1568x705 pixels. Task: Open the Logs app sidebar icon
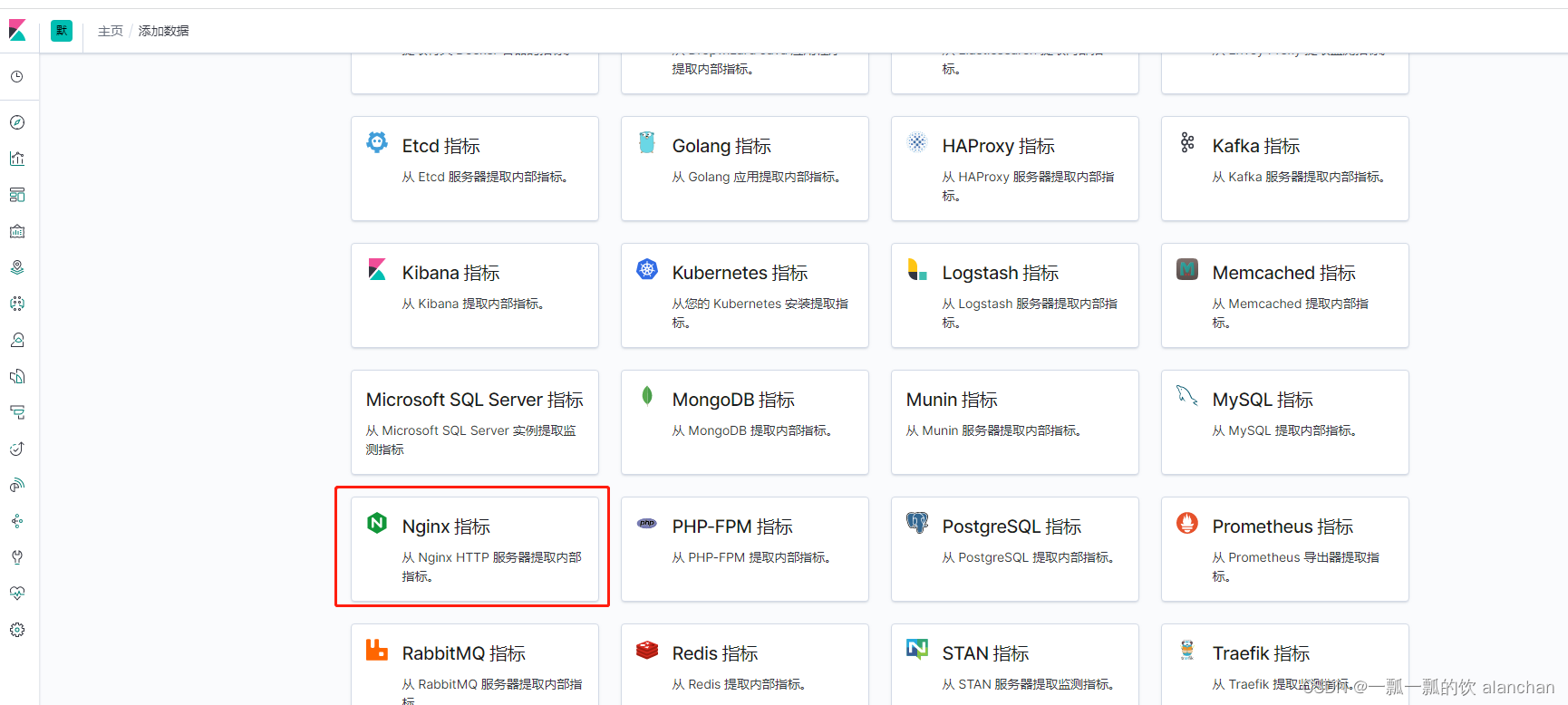17,376
